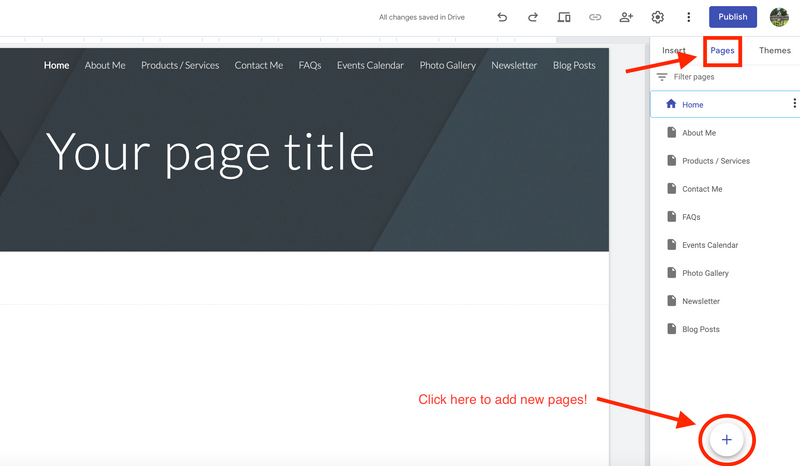Select the Photo Gallery page in sidebar
The image size is (800, 466).
click(x=705, y=273)
